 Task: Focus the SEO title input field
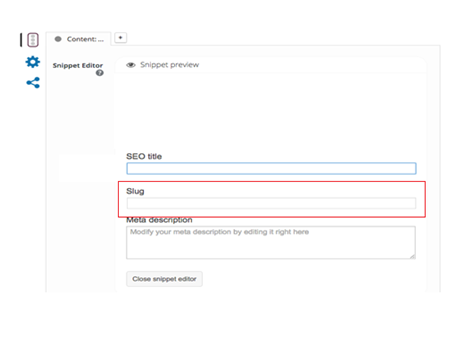pos(271,168)
